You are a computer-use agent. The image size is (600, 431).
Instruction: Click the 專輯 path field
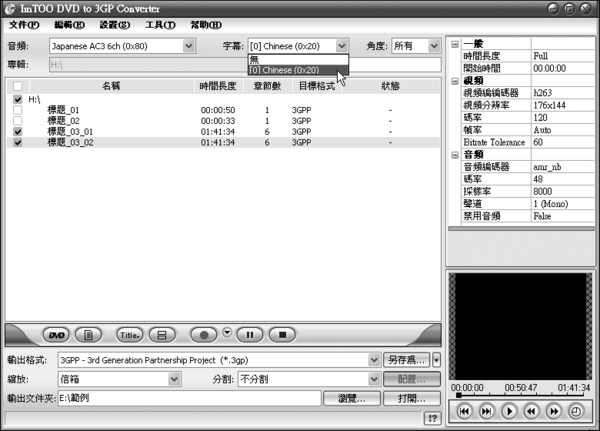245,65
